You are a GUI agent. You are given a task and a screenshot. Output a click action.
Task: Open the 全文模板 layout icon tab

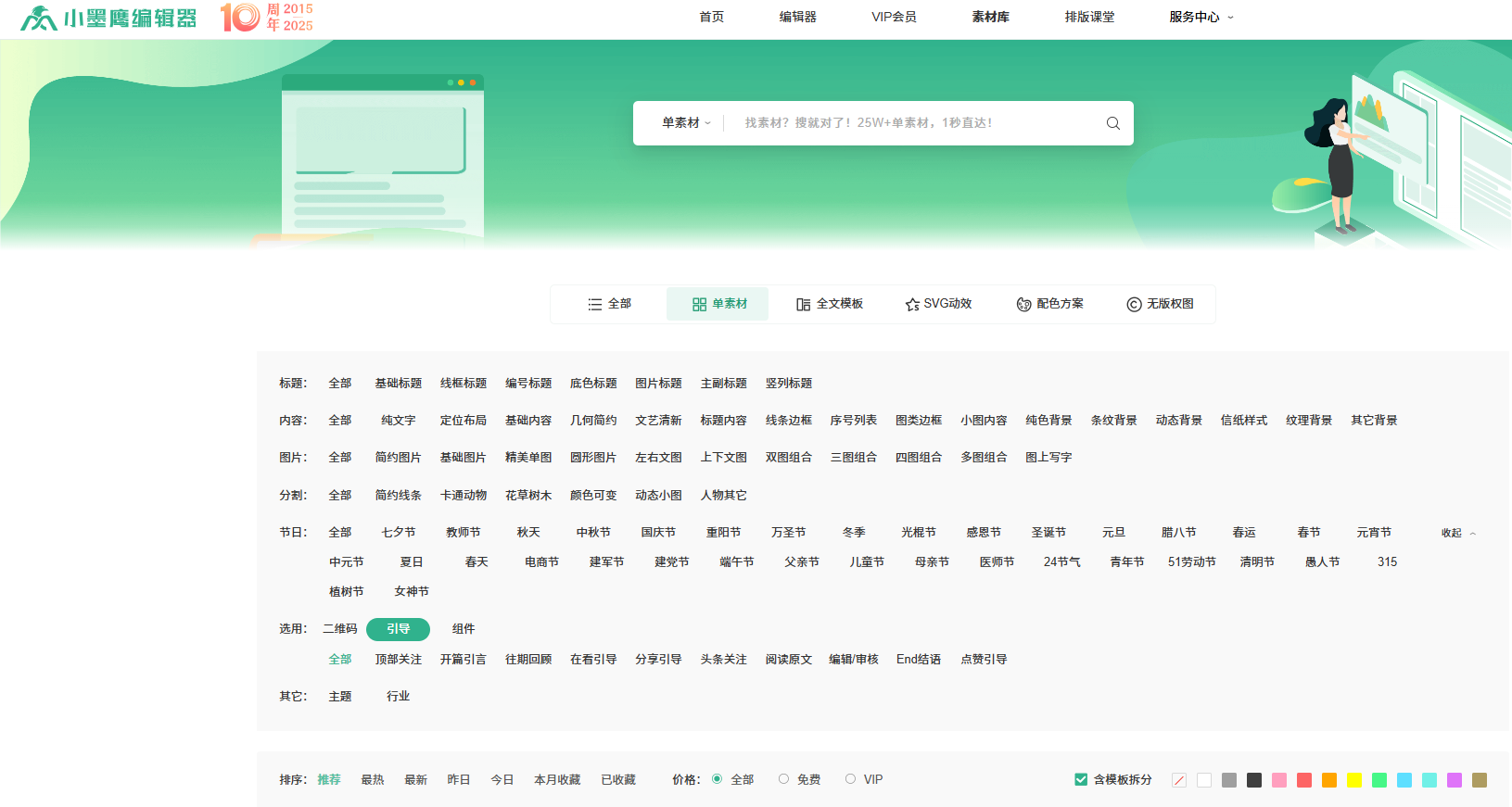pos(829,304)
